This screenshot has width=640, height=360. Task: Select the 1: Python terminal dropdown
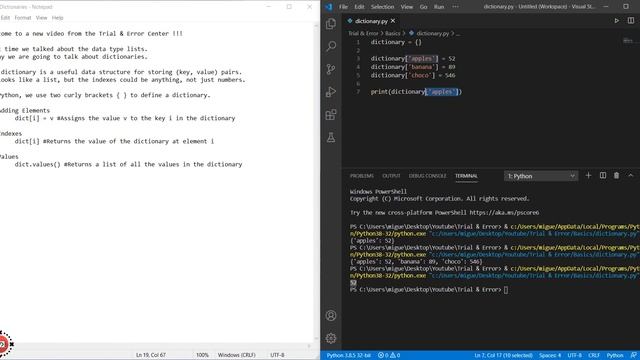click(x=541, y=176)
